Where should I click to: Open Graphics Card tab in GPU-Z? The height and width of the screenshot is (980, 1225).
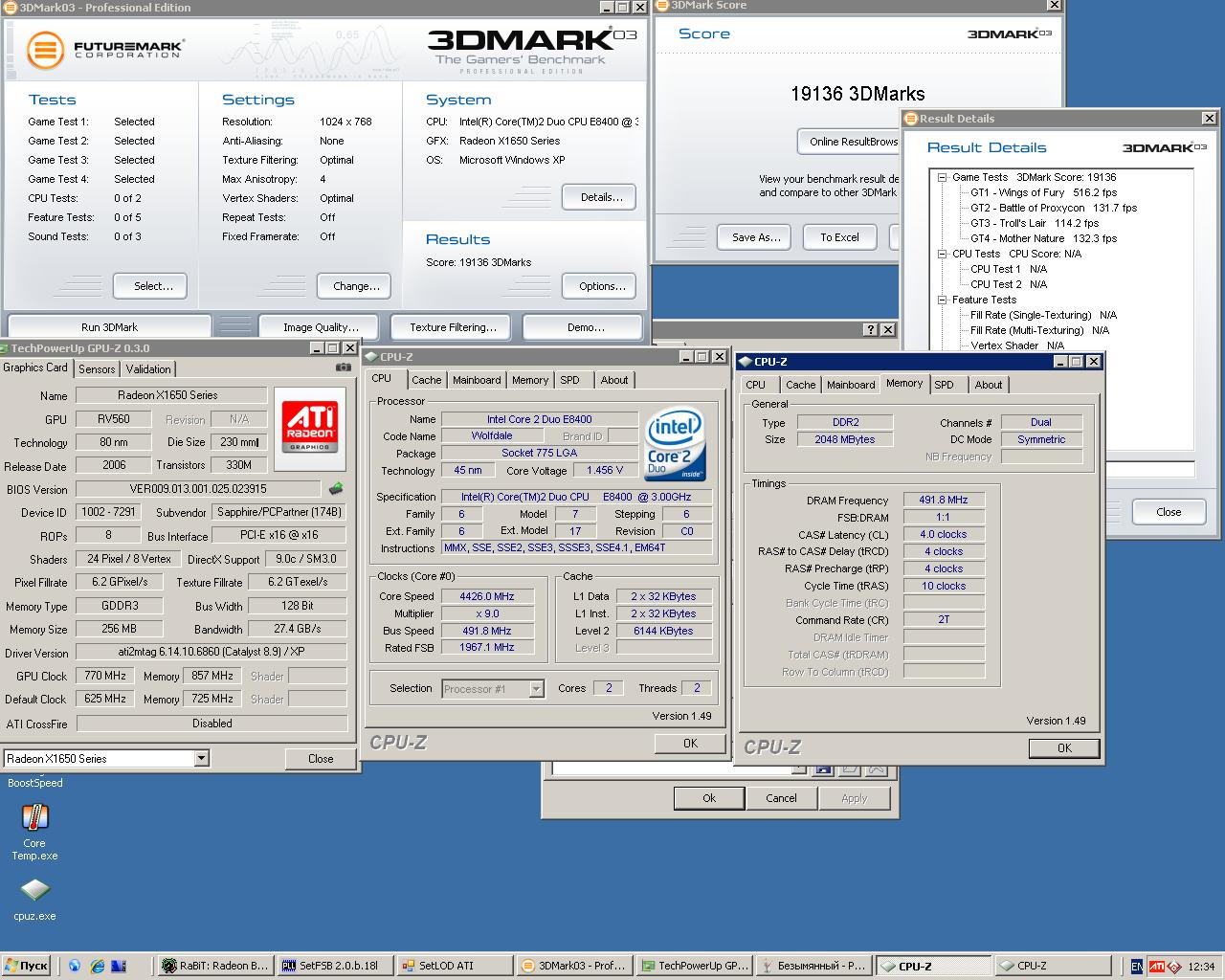coord(35,367)
